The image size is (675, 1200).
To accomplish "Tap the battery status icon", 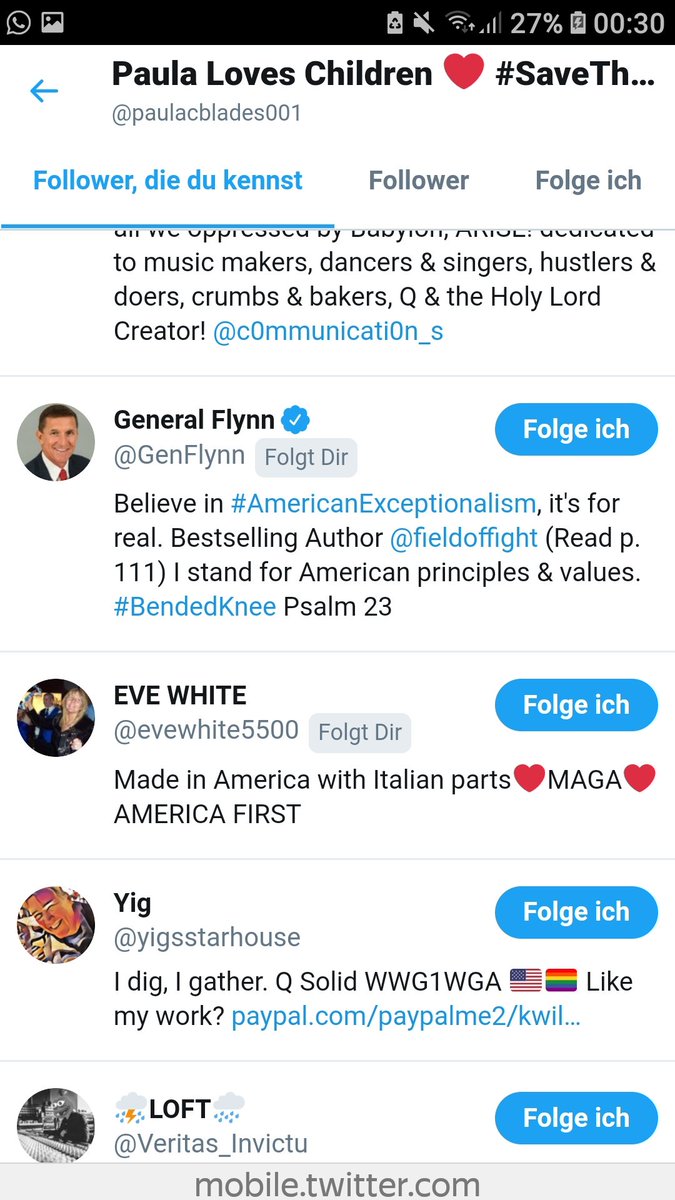I will pyautogui.click(x=578, y=22).
